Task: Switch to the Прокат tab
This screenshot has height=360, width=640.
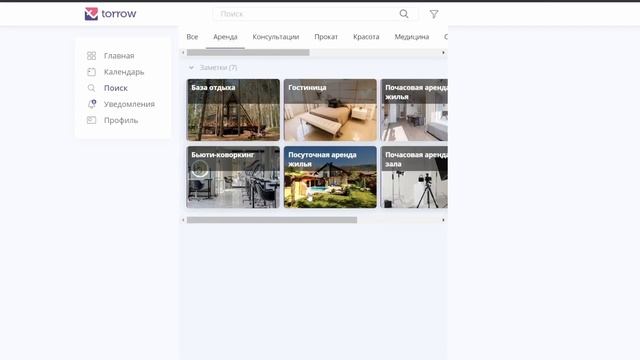Action: pos(326,37)
